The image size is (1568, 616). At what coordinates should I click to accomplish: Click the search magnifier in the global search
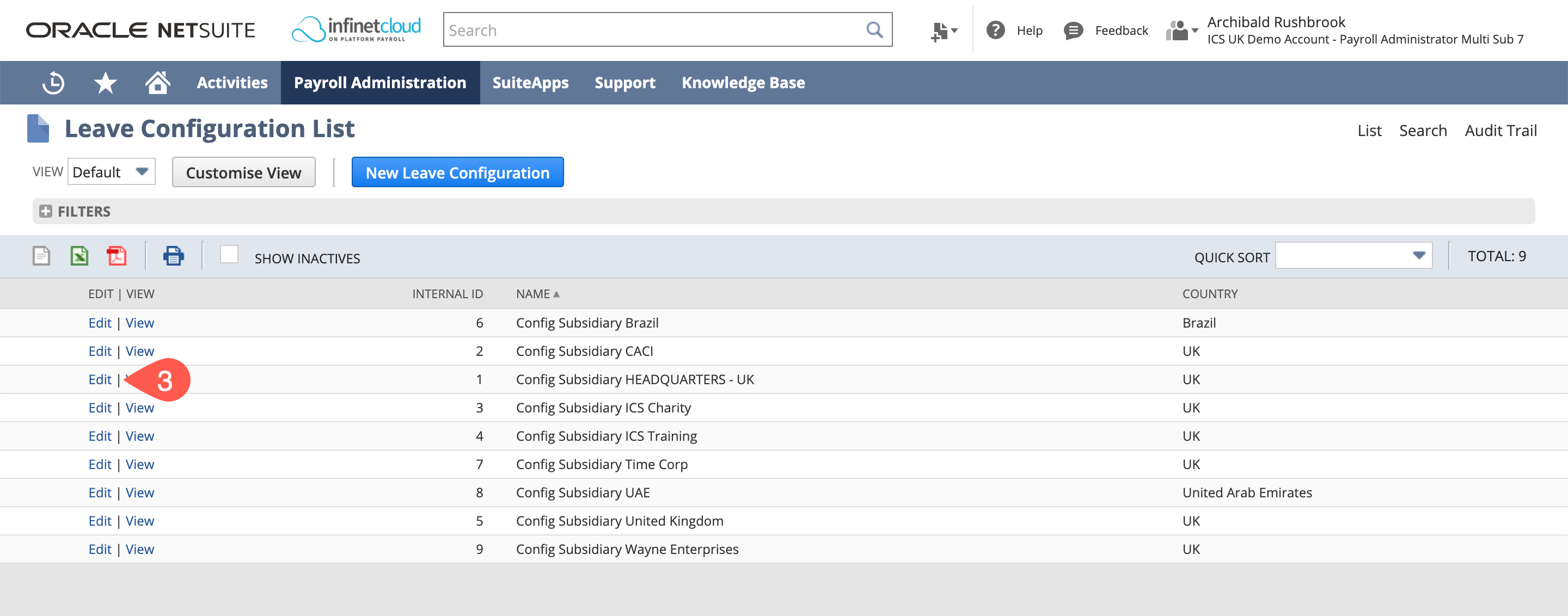tap(875, 29)
